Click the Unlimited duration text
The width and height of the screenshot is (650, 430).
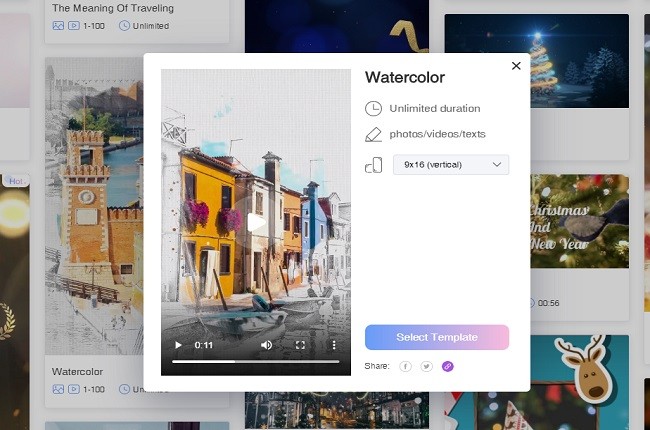(x=434, y=109)
